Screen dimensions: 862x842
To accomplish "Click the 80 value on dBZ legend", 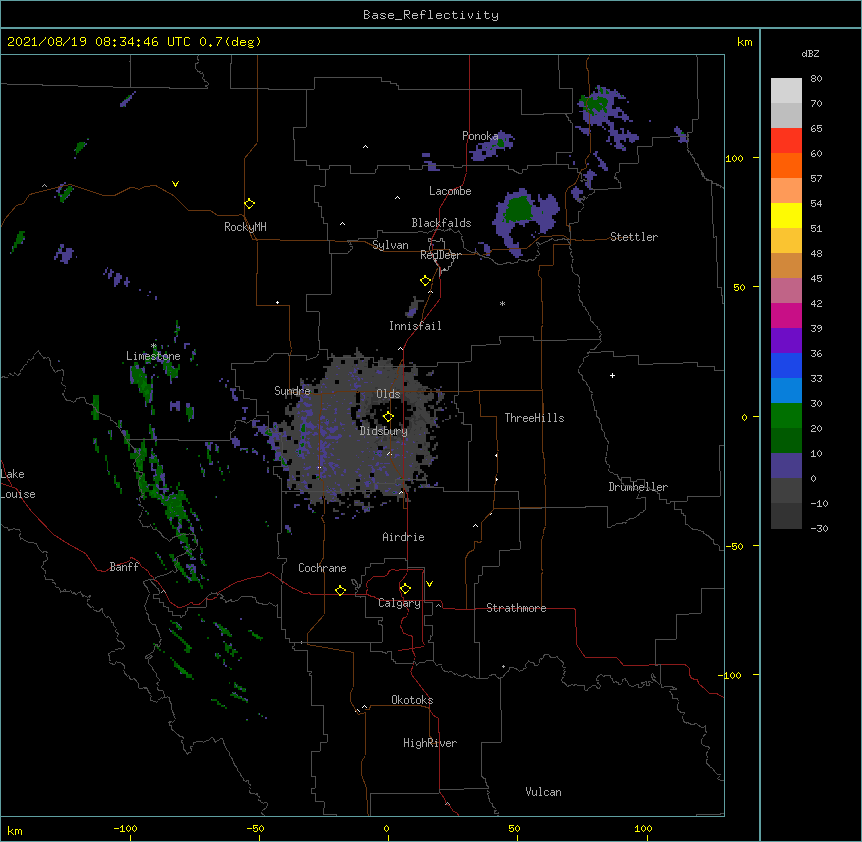I will pos(816,79).
